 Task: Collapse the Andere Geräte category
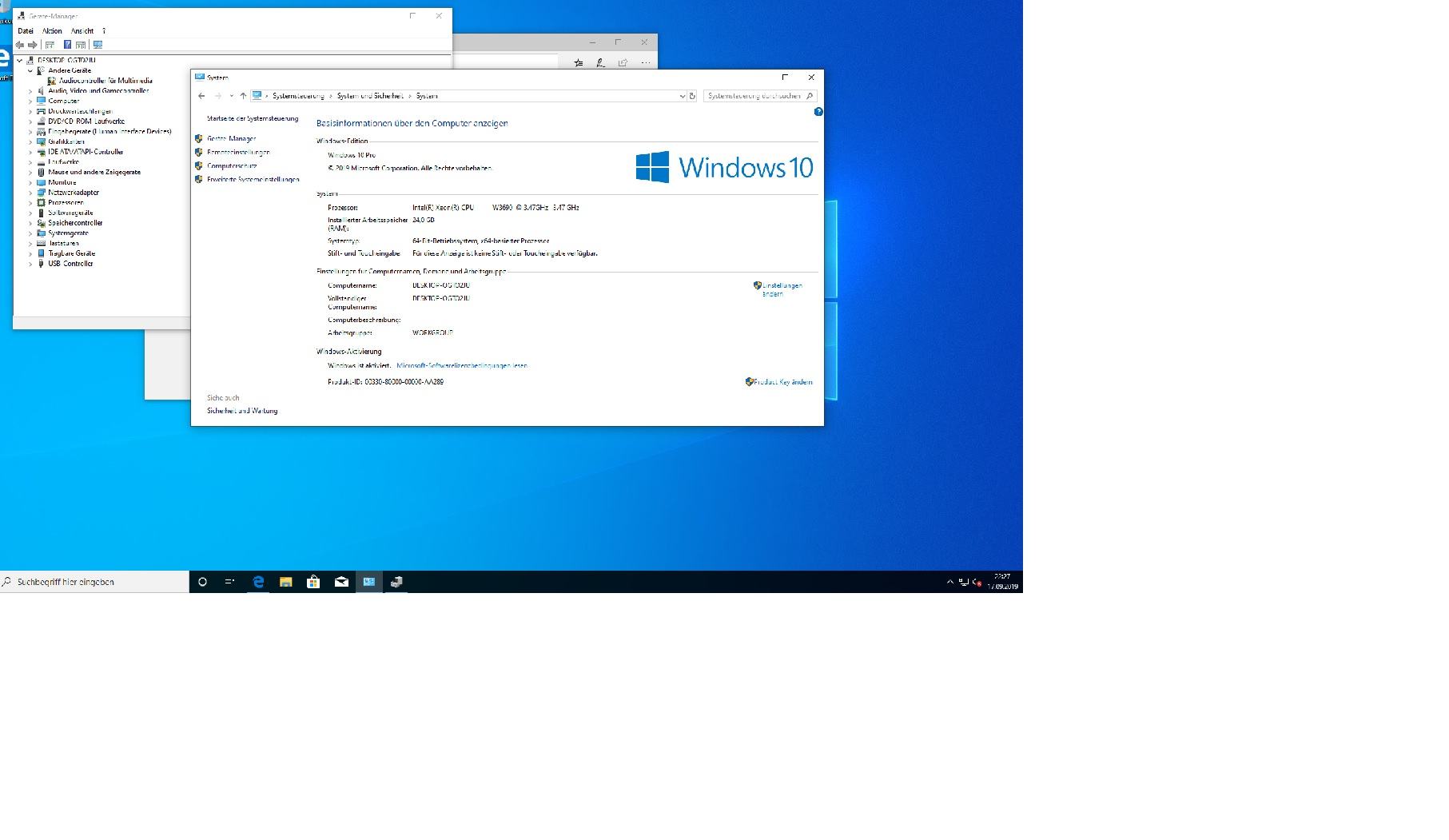click(30, 70)
